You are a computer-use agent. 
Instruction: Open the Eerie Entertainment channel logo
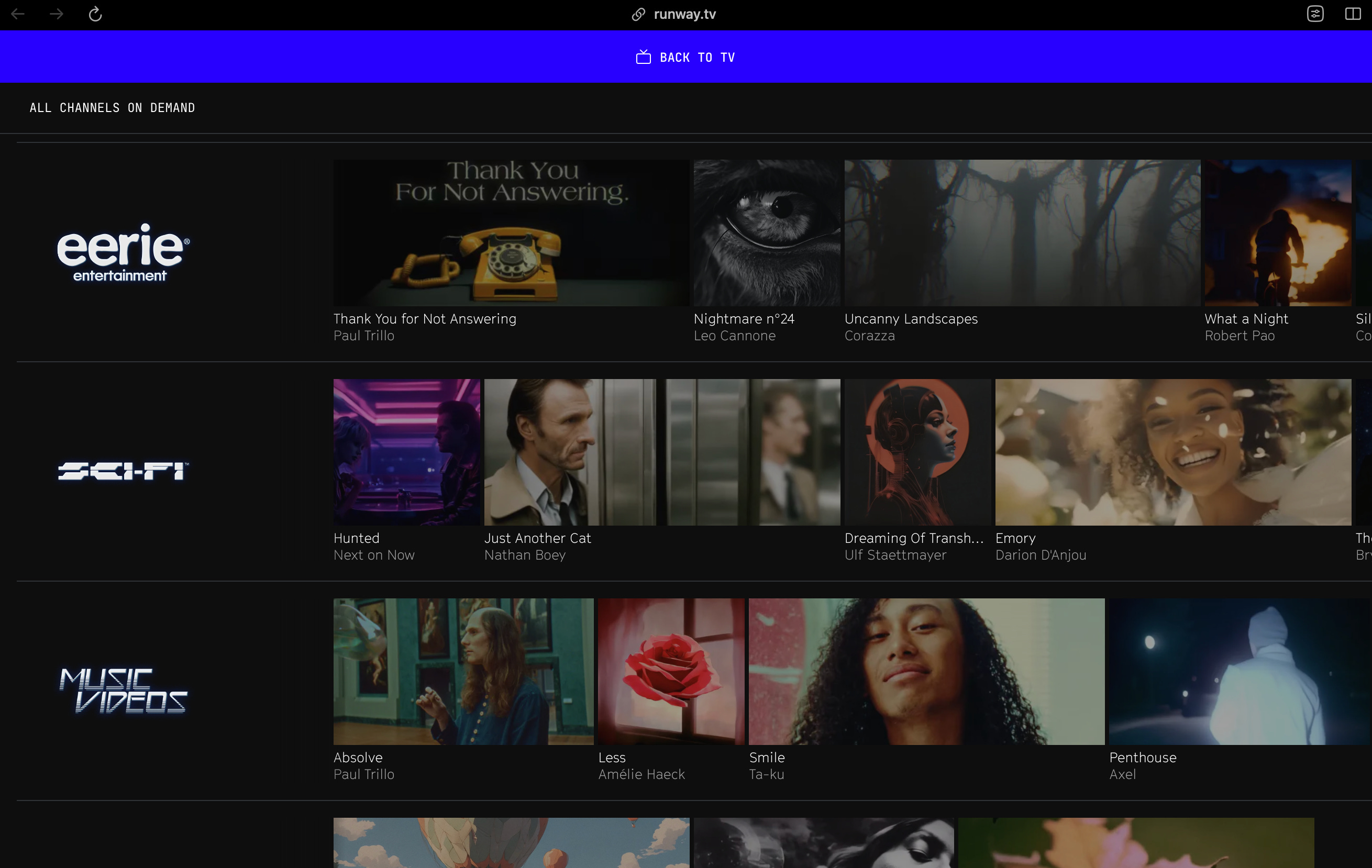tap(123, 252)
